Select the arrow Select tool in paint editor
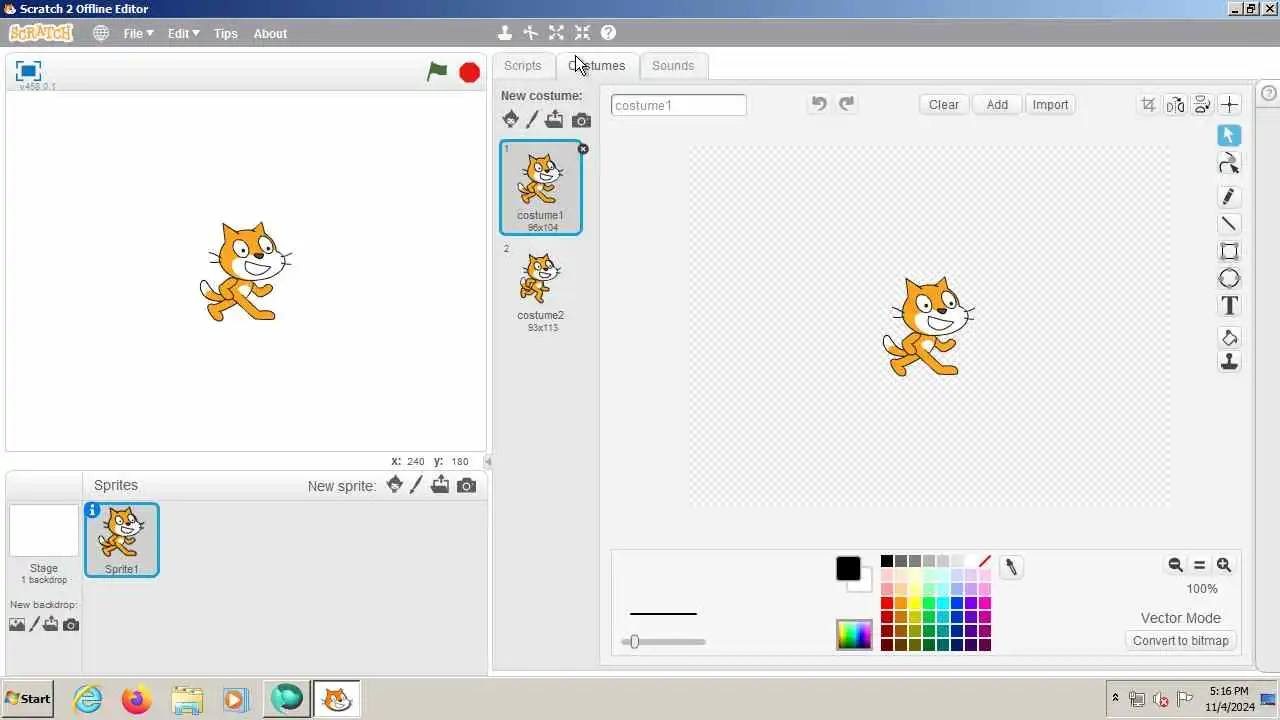1280x720 pixels. (1229, 136)
